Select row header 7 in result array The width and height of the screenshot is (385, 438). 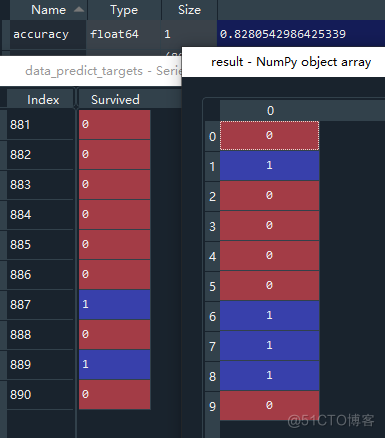coord(212,346)
